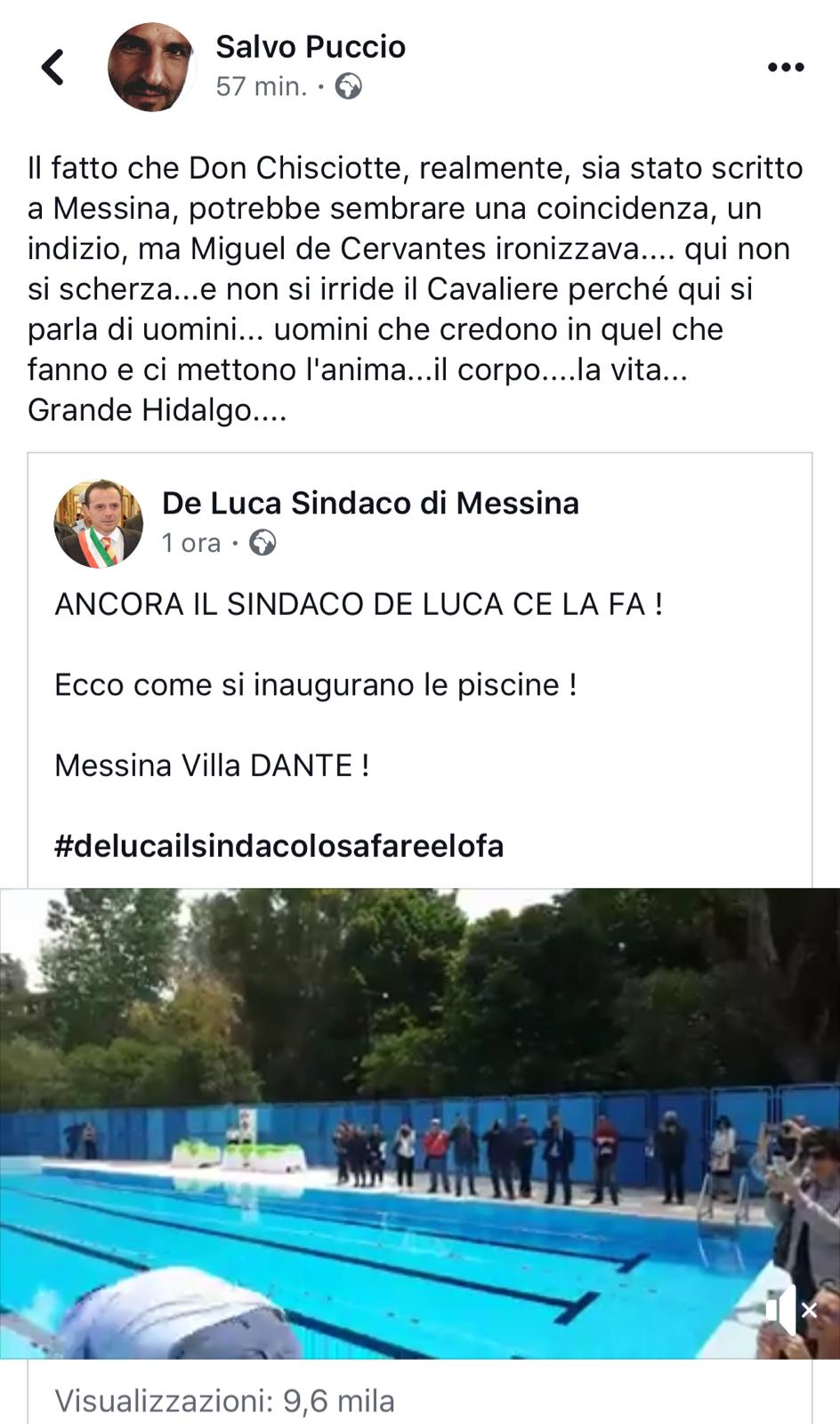Tap the Ecco come si inaugurano le piscine line

click(316, 685)
